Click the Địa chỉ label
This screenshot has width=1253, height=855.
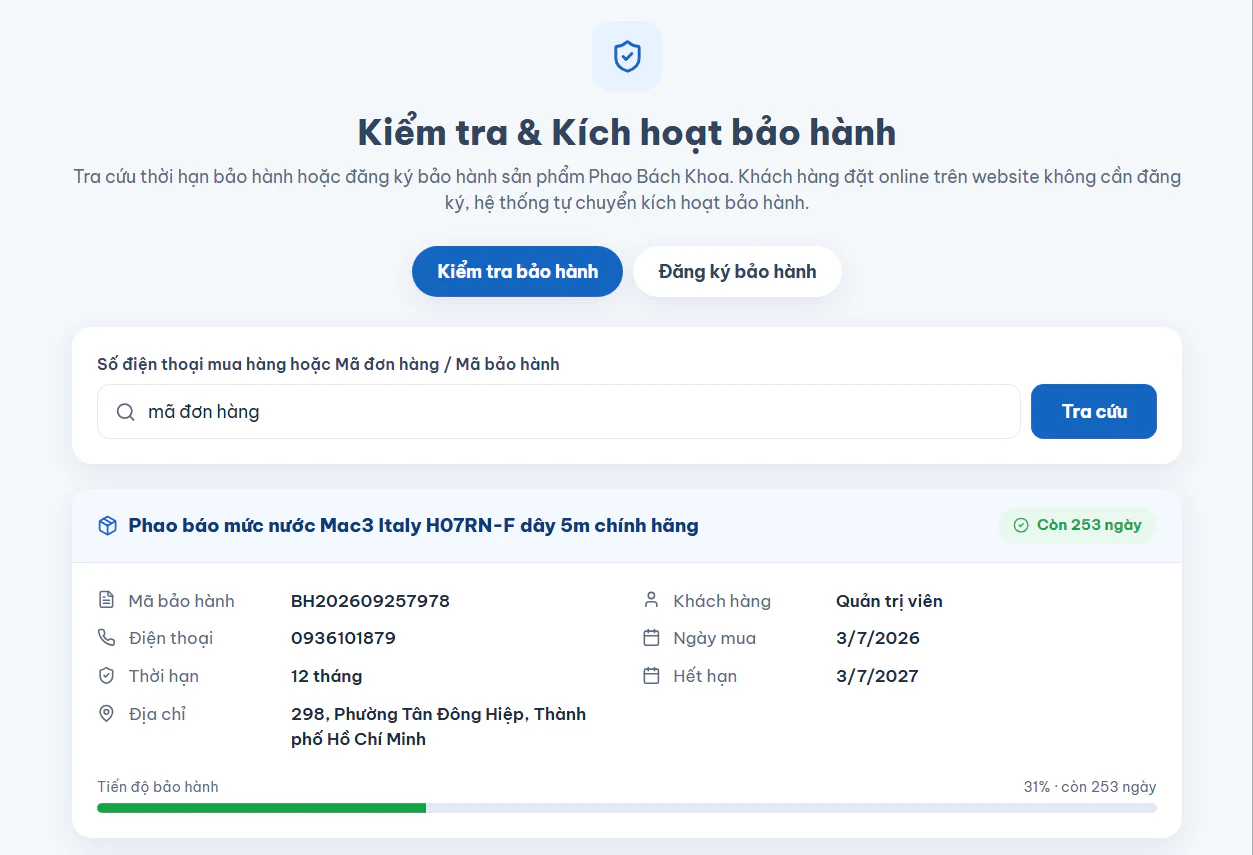pyautogui.click(x=157, y=714)
